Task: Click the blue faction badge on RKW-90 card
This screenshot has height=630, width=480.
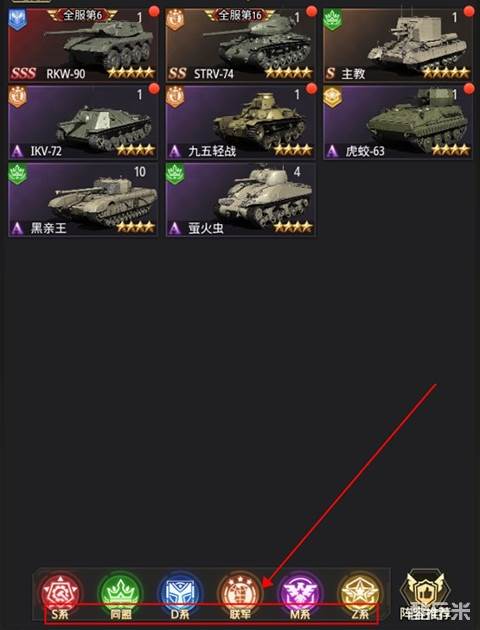Action: point(18,19)
